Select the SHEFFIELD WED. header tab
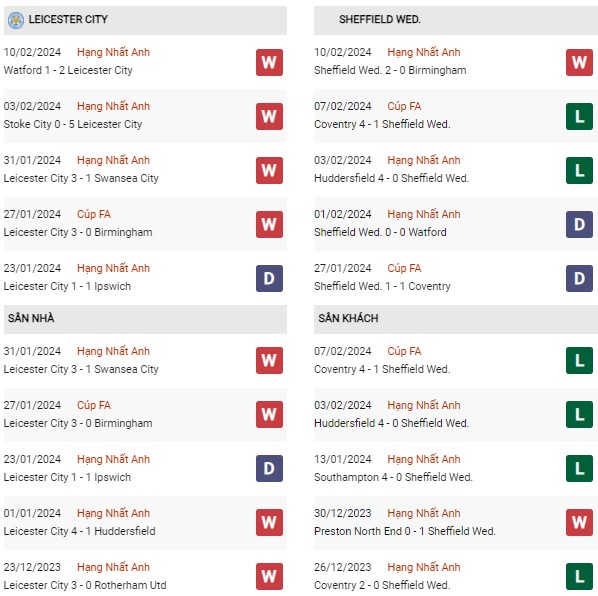598x596 pixels. coord(456,20)
